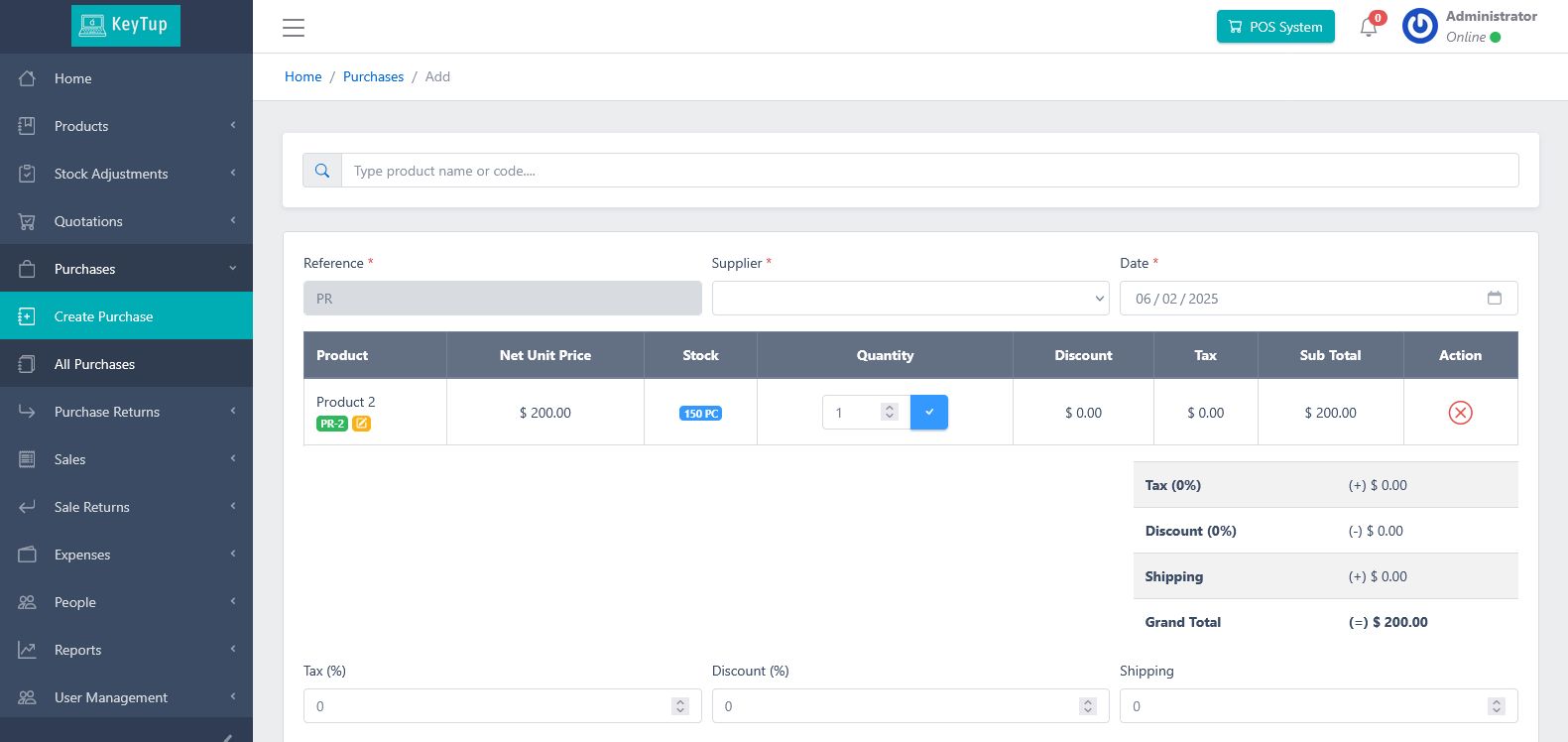The width and height of the screenshot is (1568, 742).
Task: Click the Administrator profile avatar
Action: (x=1419, y=27)
